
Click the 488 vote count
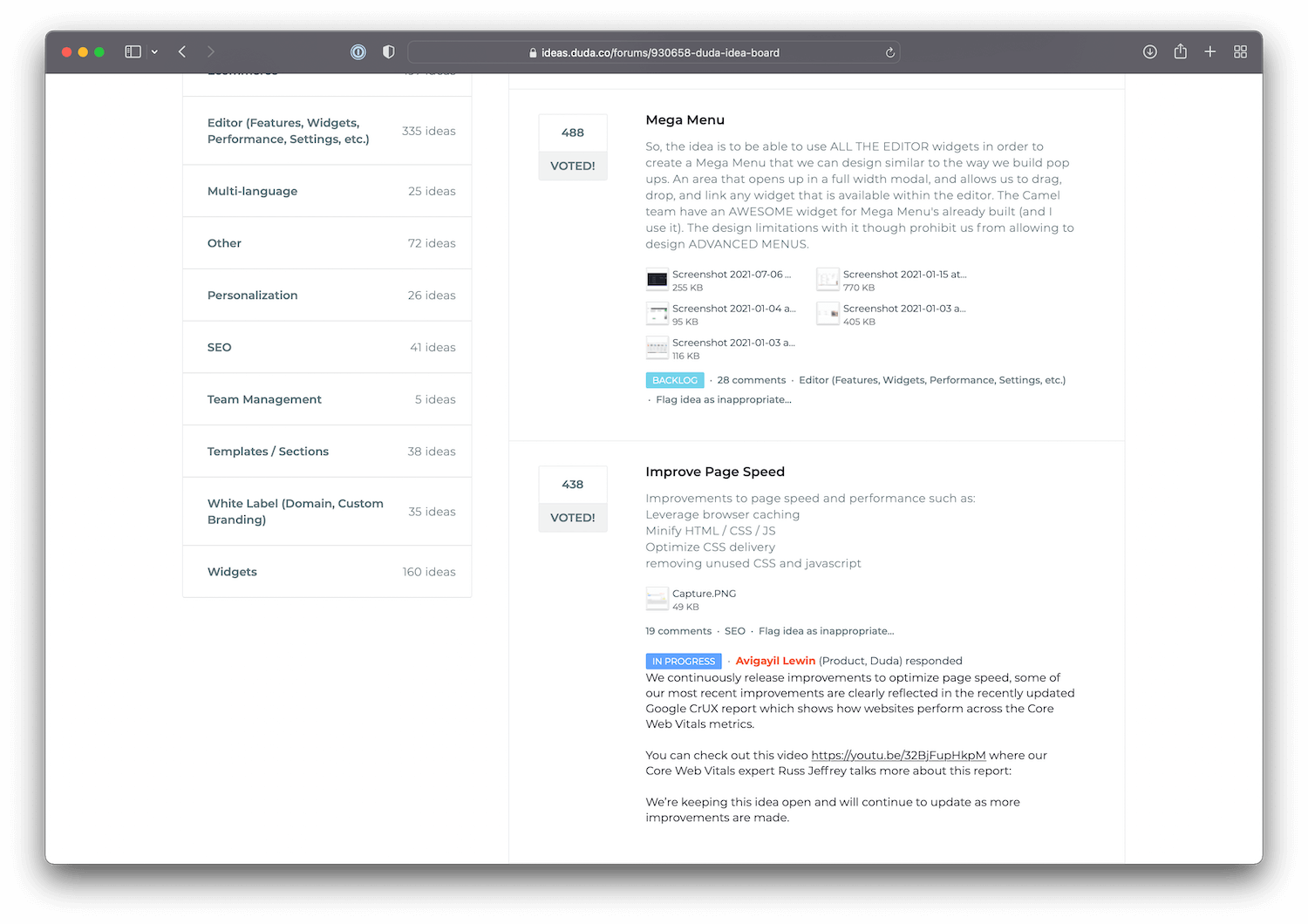tap(573, 132)
